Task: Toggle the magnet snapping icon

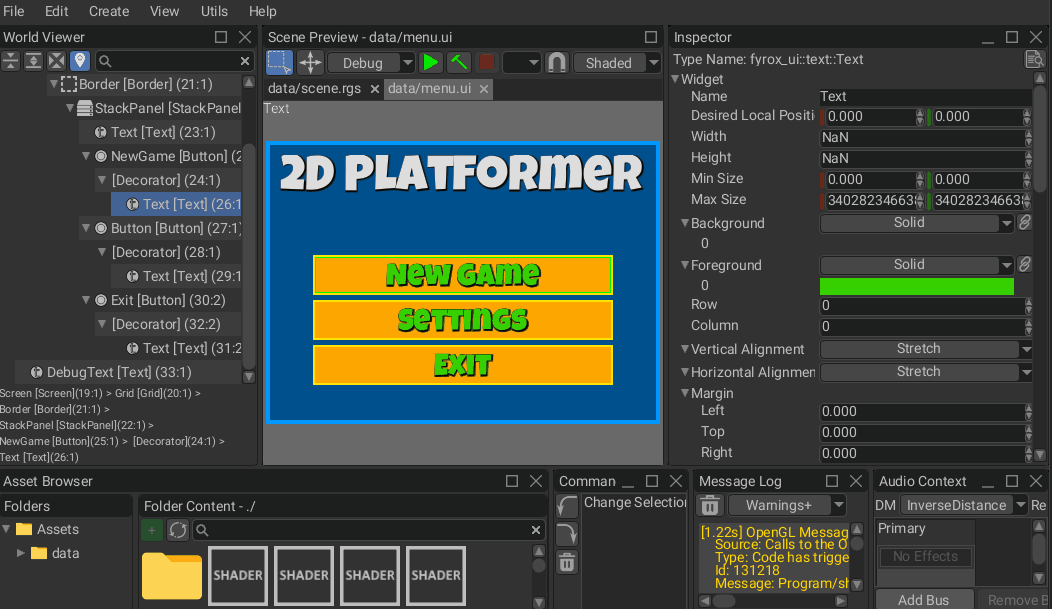Action: 557,62
